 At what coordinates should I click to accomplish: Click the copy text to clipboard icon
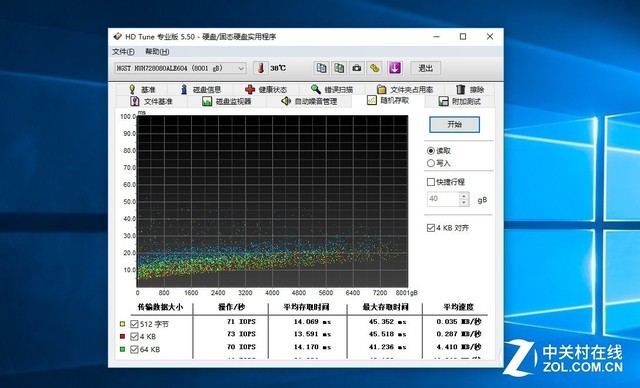[322, 68]
